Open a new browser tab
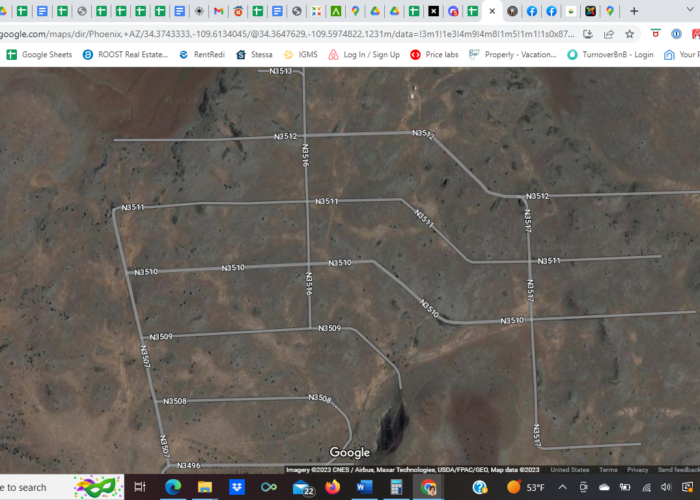The height and width of the screenshot is (500, 700). [x=634, y=11]
